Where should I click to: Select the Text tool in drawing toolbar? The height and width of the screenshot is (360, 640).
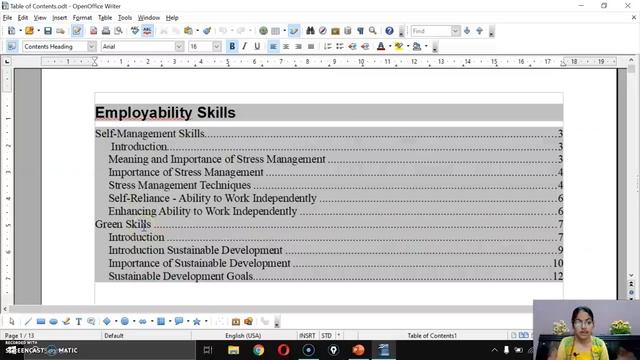[x=78, y=322]
